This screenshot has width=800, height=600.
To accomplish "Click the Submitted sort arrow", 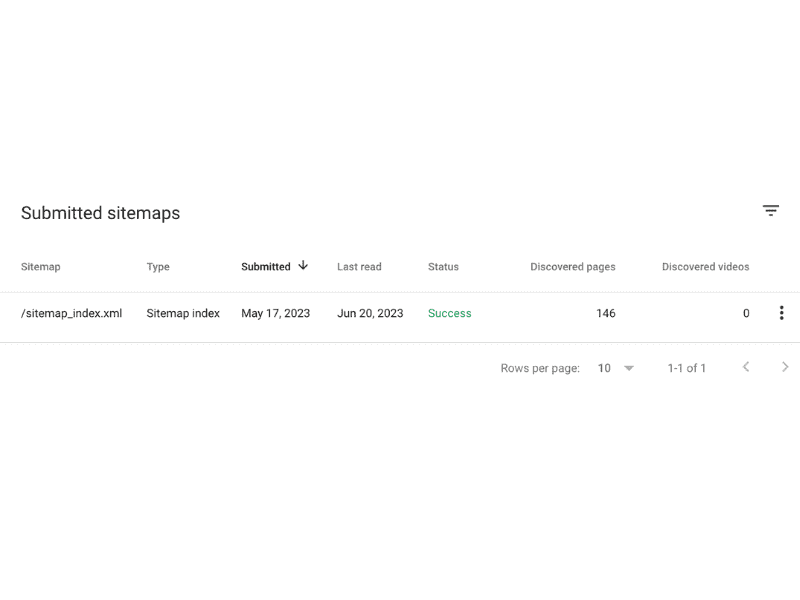I will coord(303,265).
